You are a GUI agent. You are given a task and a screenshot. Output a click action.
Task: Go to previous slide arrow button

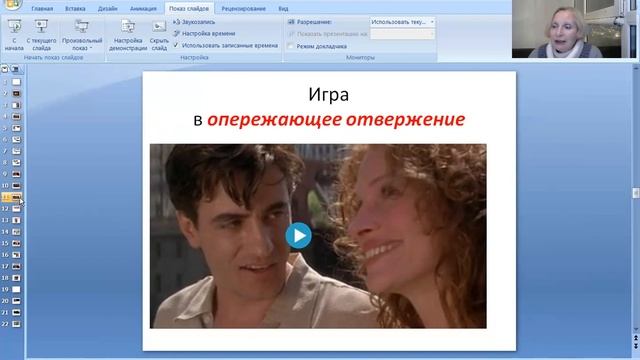pos(636,338)
